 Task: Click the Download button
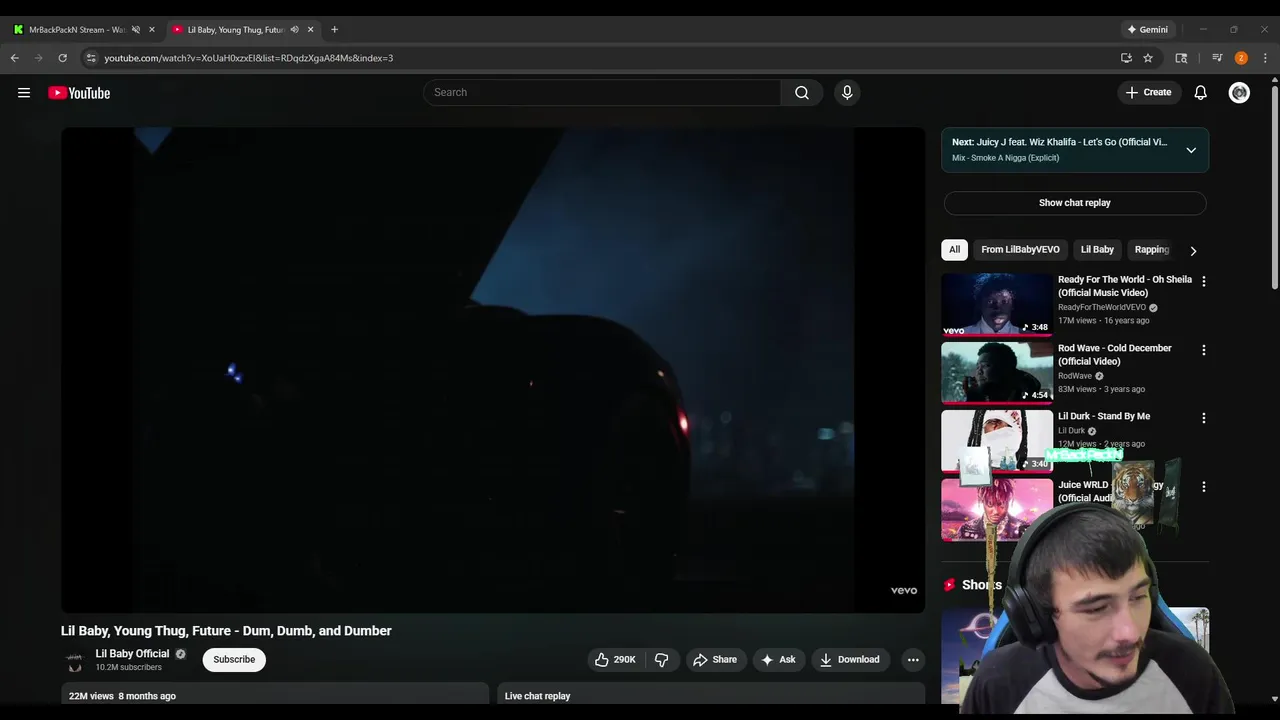[x=849, y=659]
